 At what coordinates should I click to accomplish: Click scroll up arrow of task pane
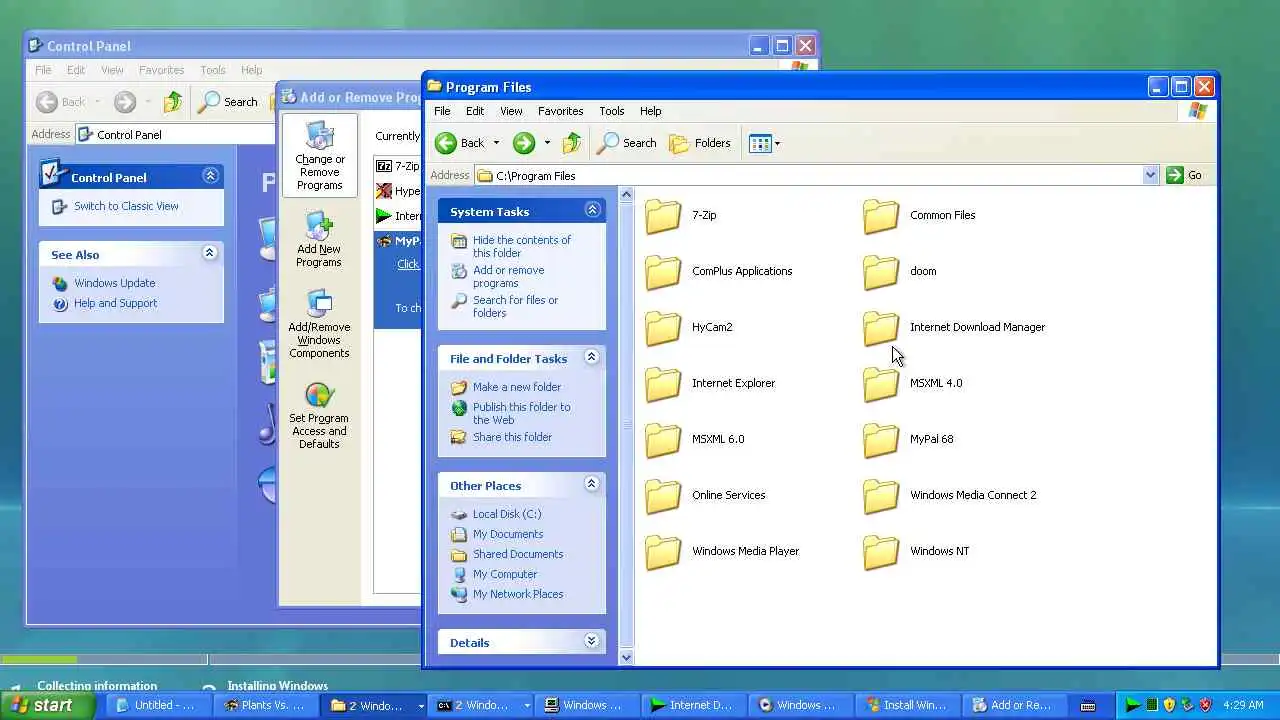click(627, 194)
